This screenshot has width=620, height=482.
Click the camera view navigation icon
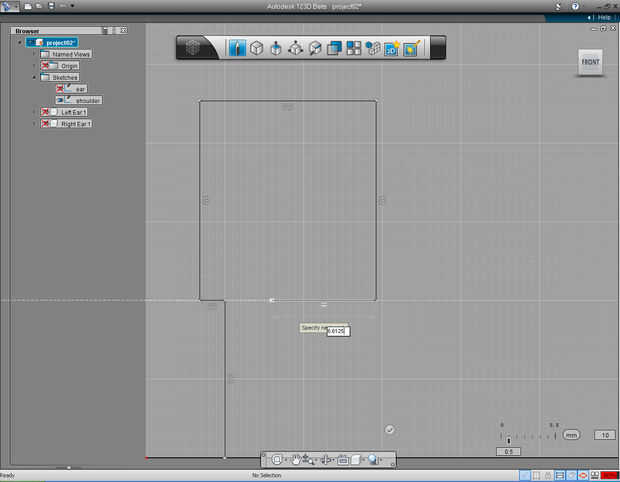point(343,460)
